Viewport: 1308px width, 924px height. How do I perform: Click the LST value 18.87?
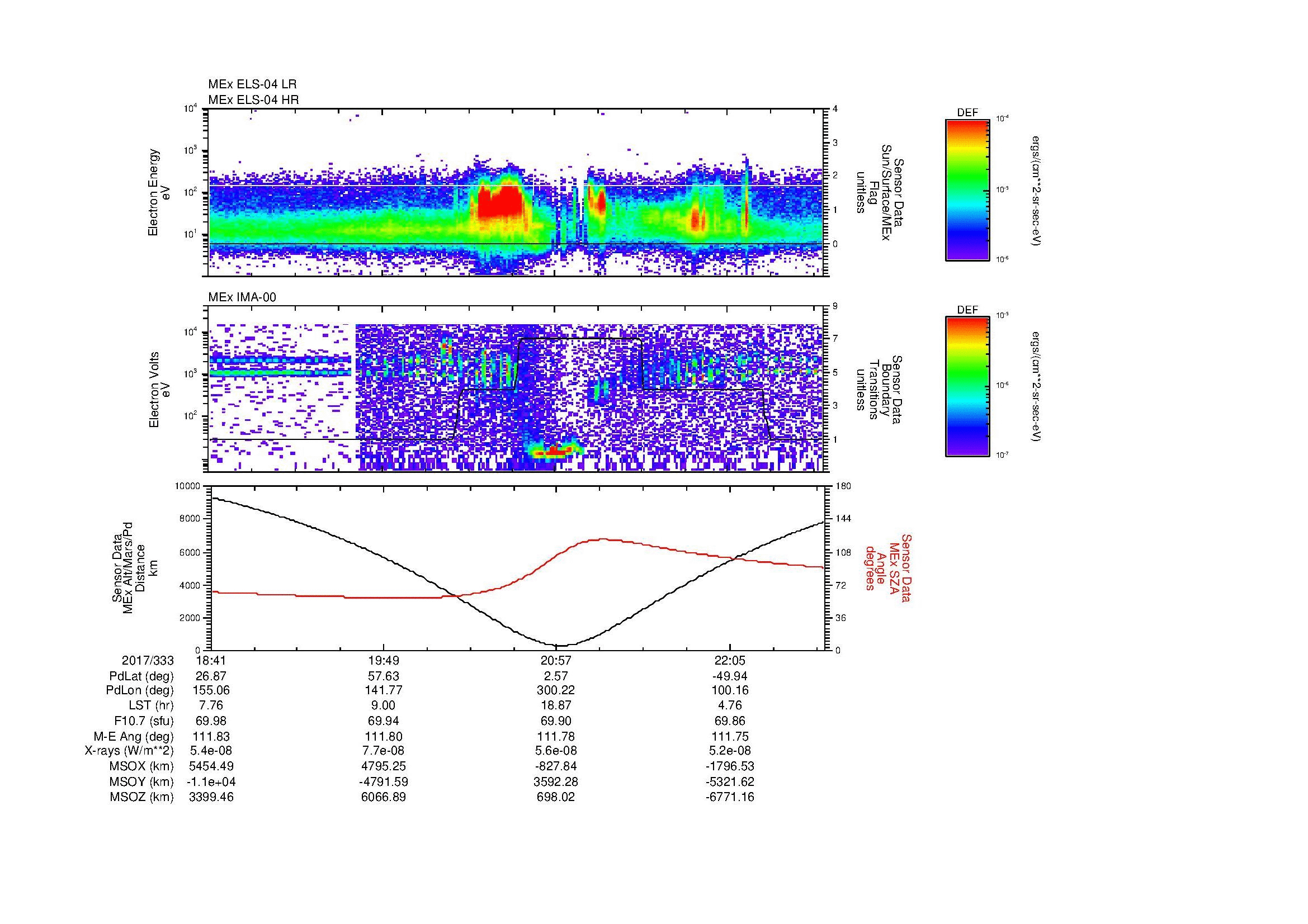pos(556,706)
